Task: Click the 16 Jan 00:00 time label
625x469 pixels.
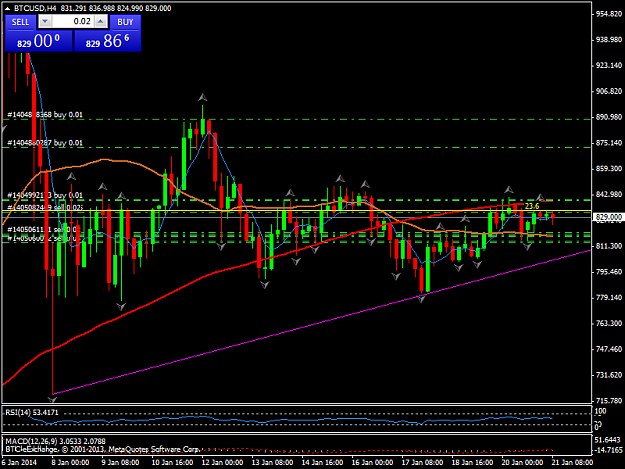Action: point(372,463)
